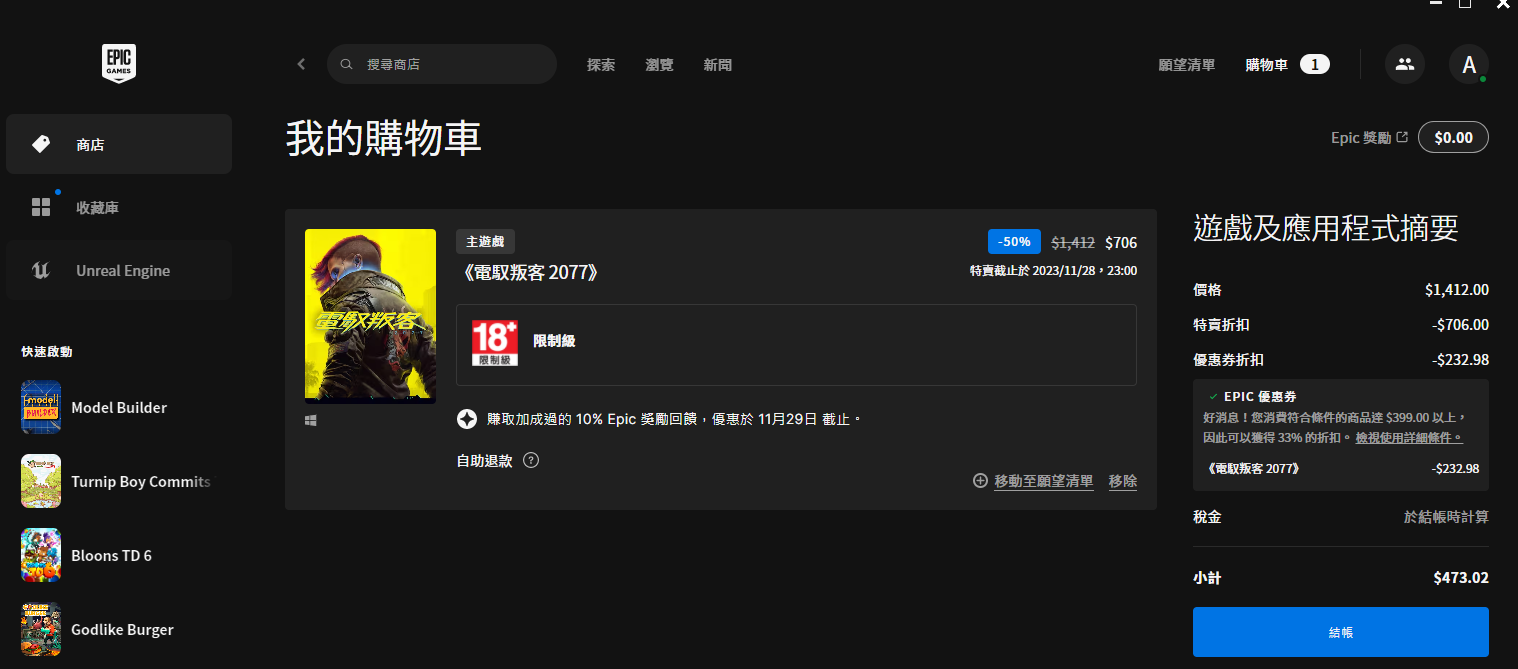Viewport: 1518px width, 669px height.
Task: Click the store tag icon in sidebar
Action: point(41,144)
